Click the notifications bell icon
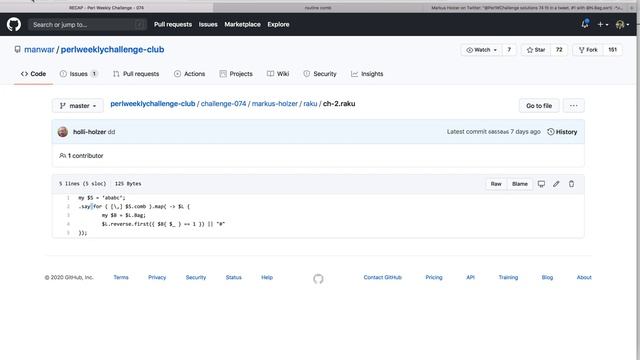Viewport: 640px width, 360px height. click(x=585, y=24)
